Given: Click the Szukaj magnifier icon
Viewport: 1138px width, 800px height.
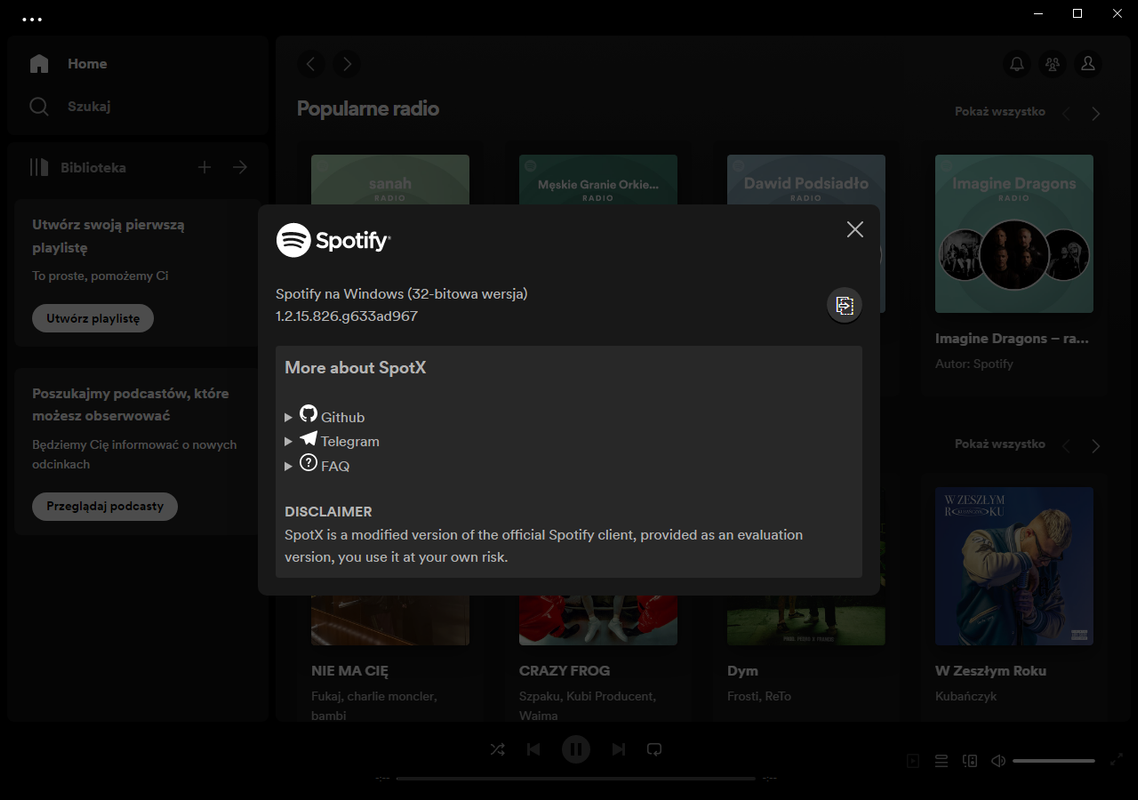Looking at the screenshot, I should 39,107.
